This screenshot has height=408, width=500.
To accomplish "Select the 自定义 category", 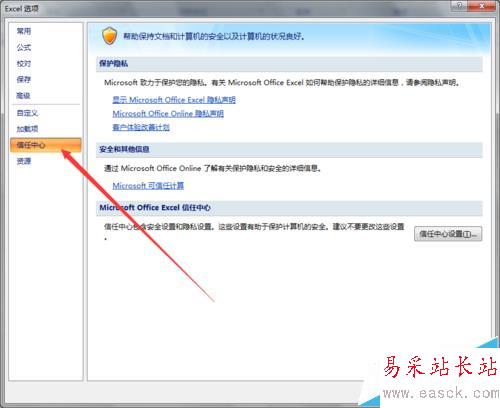I will [27, 113].
